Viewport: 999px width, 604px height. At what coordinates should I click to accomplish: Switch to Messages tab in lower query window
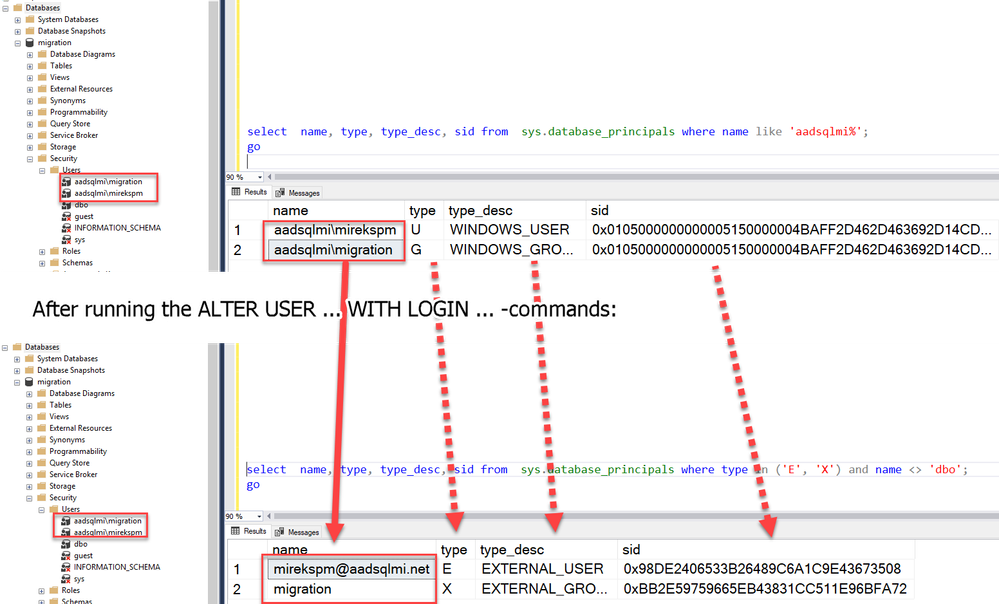pyautogui.click(x=297, y=531)
